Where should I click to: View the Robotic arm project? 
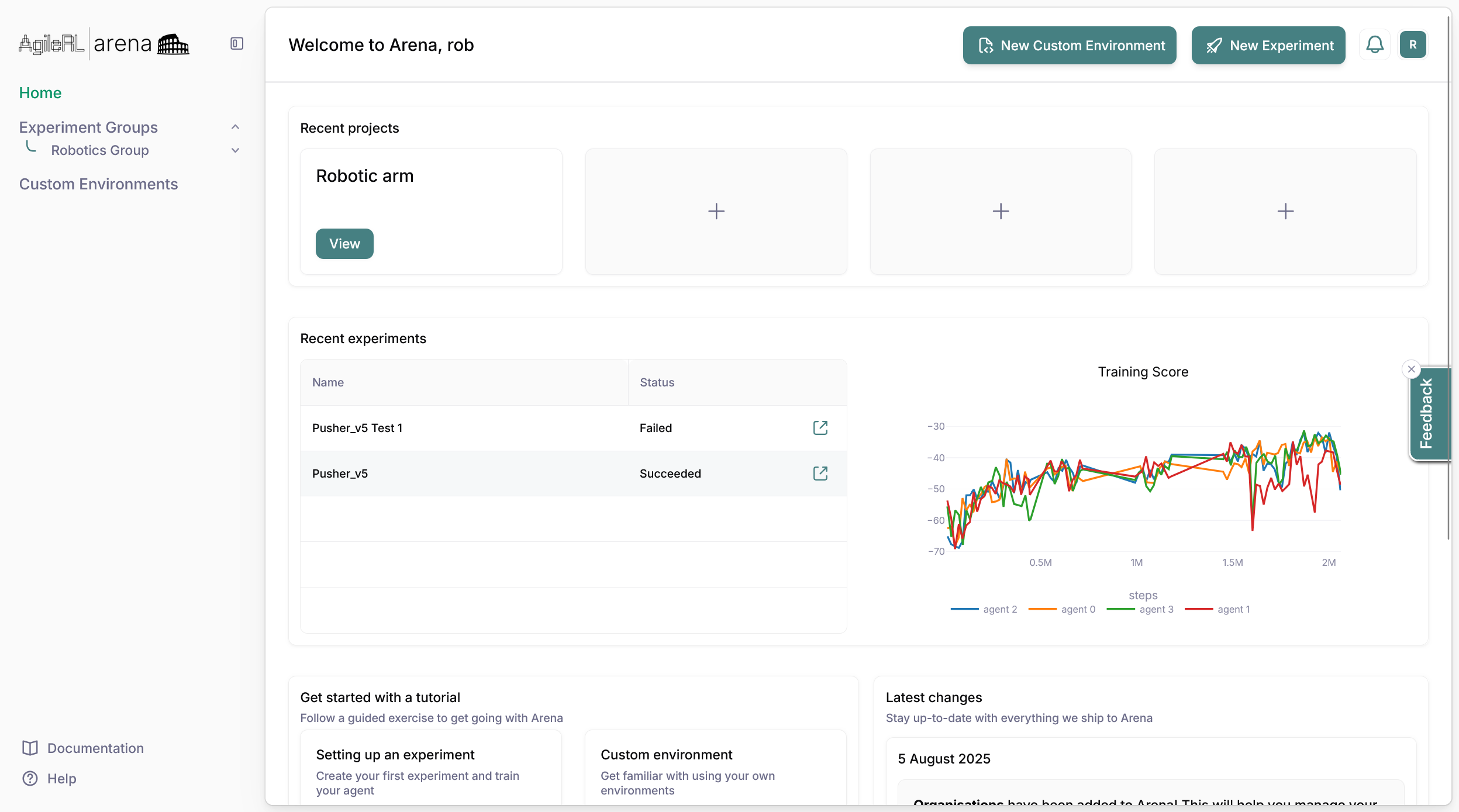click(344, 244)
